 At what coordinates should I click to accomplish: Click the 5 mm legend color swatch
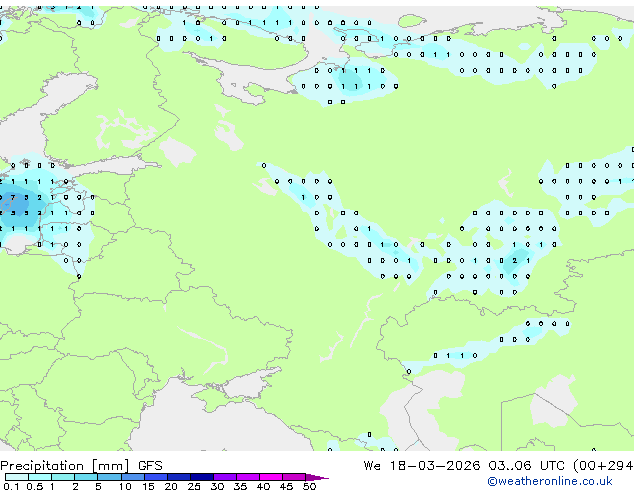click(109, 477)
